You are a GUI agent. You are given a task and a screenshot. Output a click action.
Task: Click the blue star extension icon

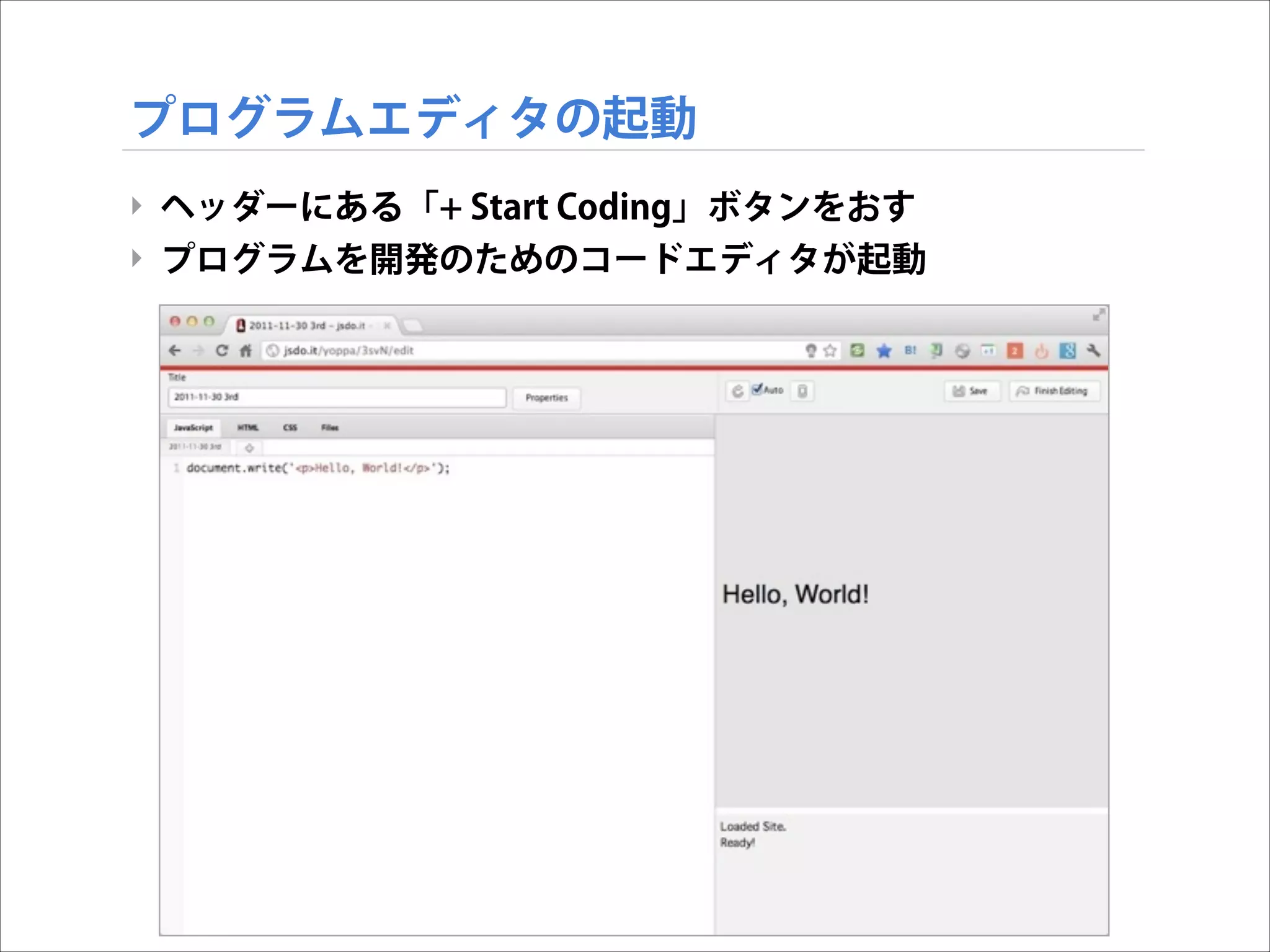[884, 351]
